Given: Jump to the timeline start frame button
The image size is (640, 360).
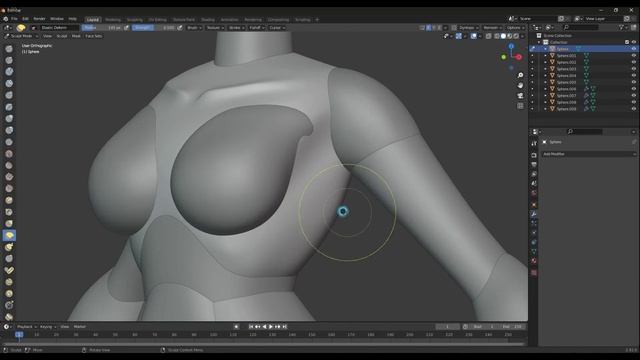Looking at the screenshot, I should coord(251,327).
